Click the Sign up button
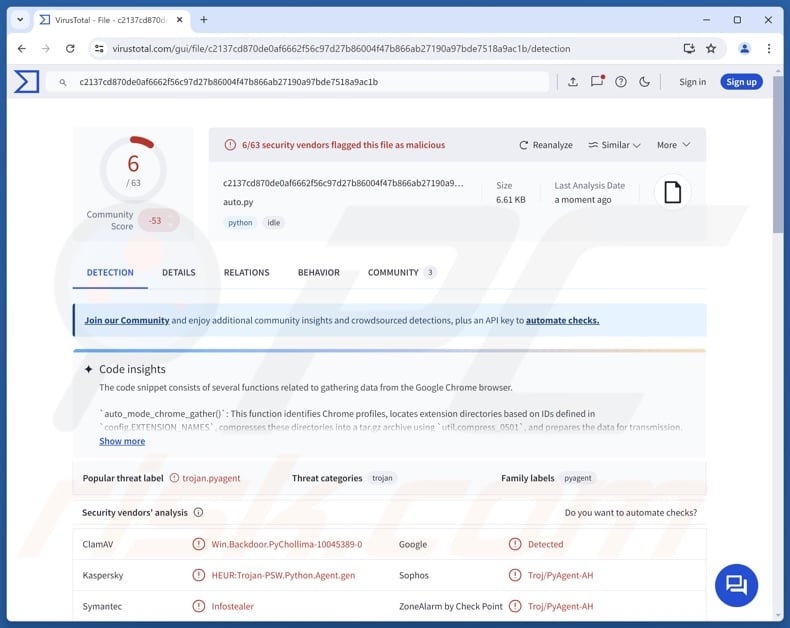Image resolution: width=790 pixels, height=628 pixels. coord(741,82)
